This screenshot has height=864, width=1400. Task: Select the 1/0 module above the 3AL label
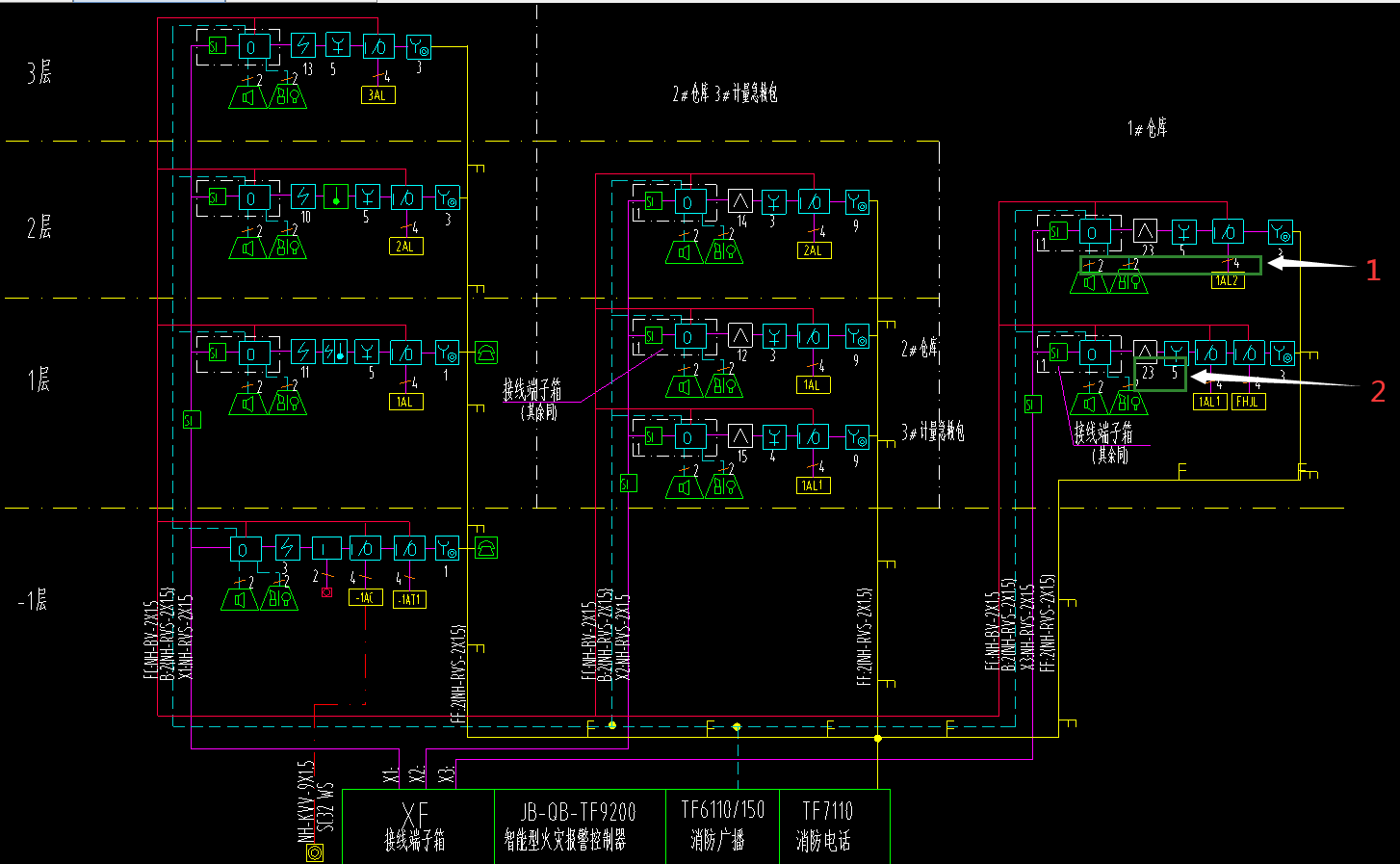pyautogui.click(x=377, y=46)
